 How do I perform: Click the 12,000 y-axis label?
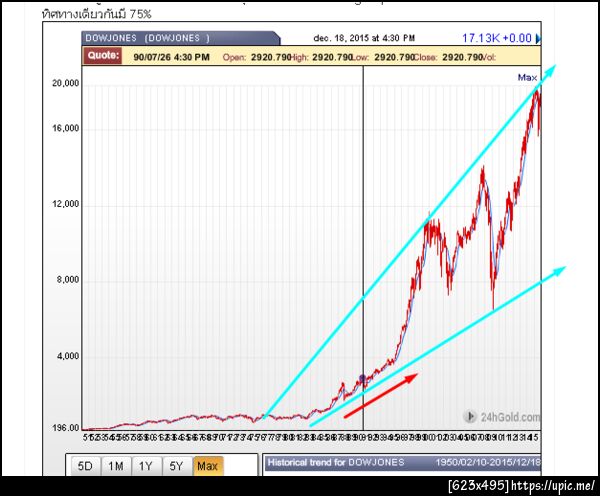[x=65, y=204]
